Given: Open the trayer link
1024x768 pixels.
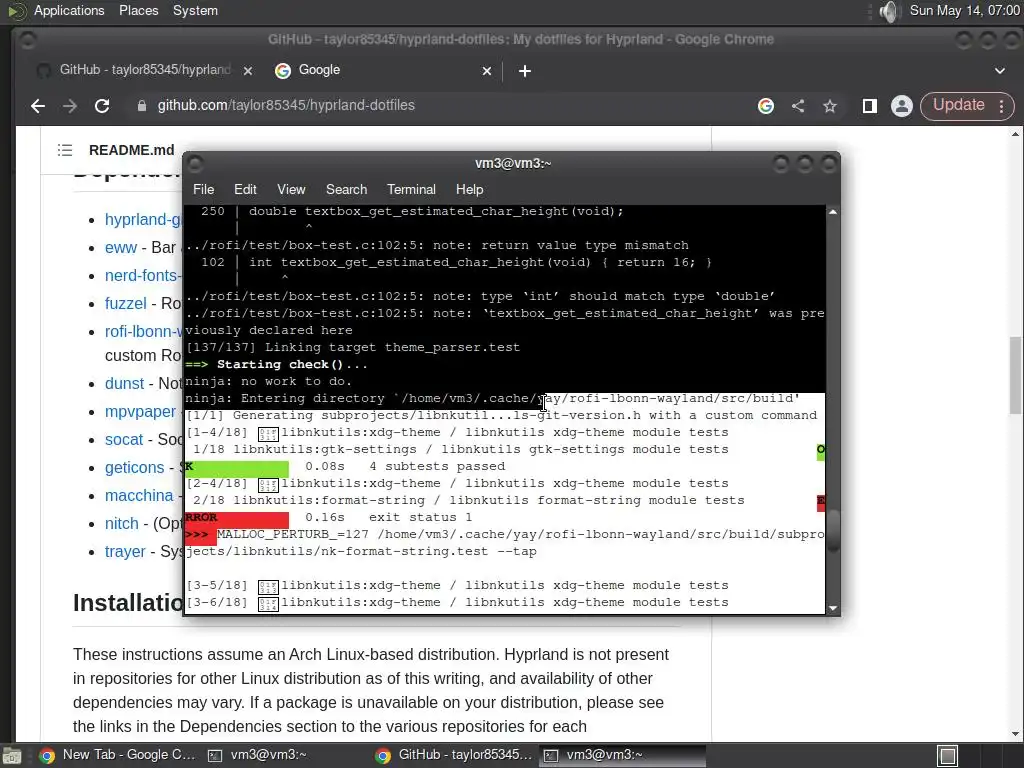Looking at the screenshot, I should 125,552.
